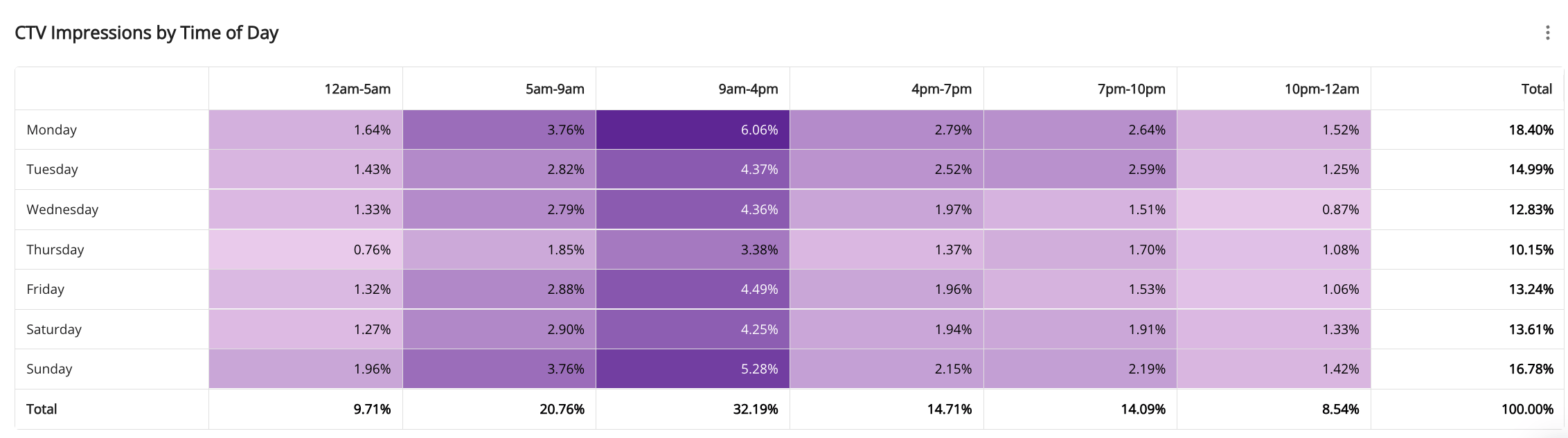Open the three-dot tile options menu
This screenshot has width=1568, height=438.
click(x=1547, y=33)
